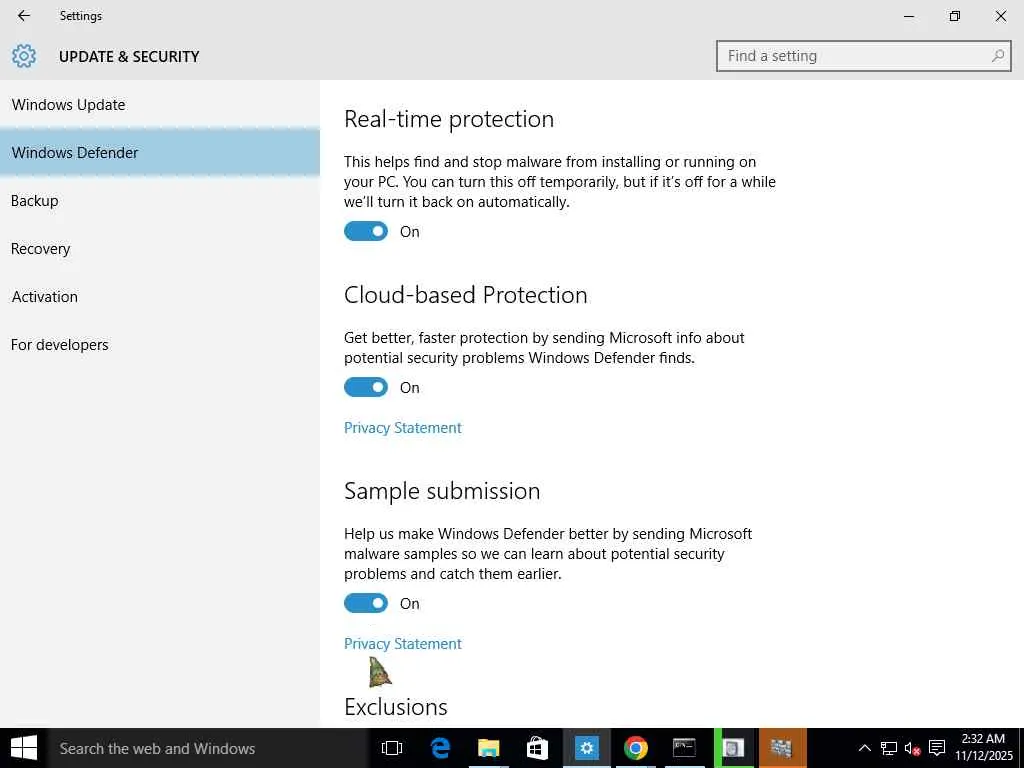Open the Action Center notifications icon
Viewport: 1024px width, 768px height.
coord(937,748)
